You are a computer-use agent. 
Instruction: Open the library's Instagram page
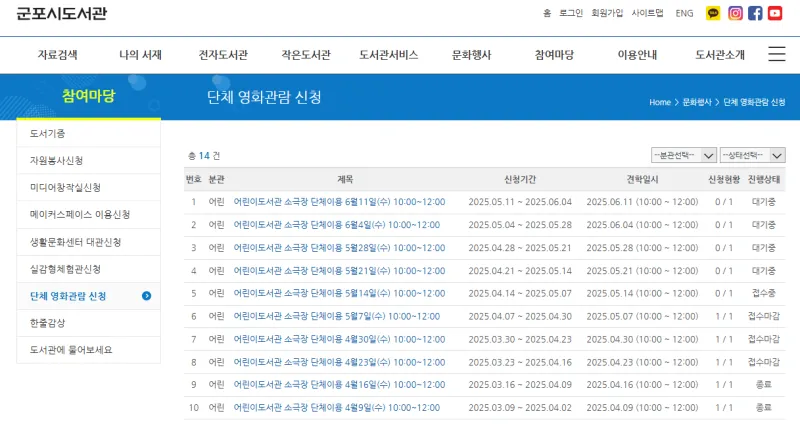click(x=735, y=13)
